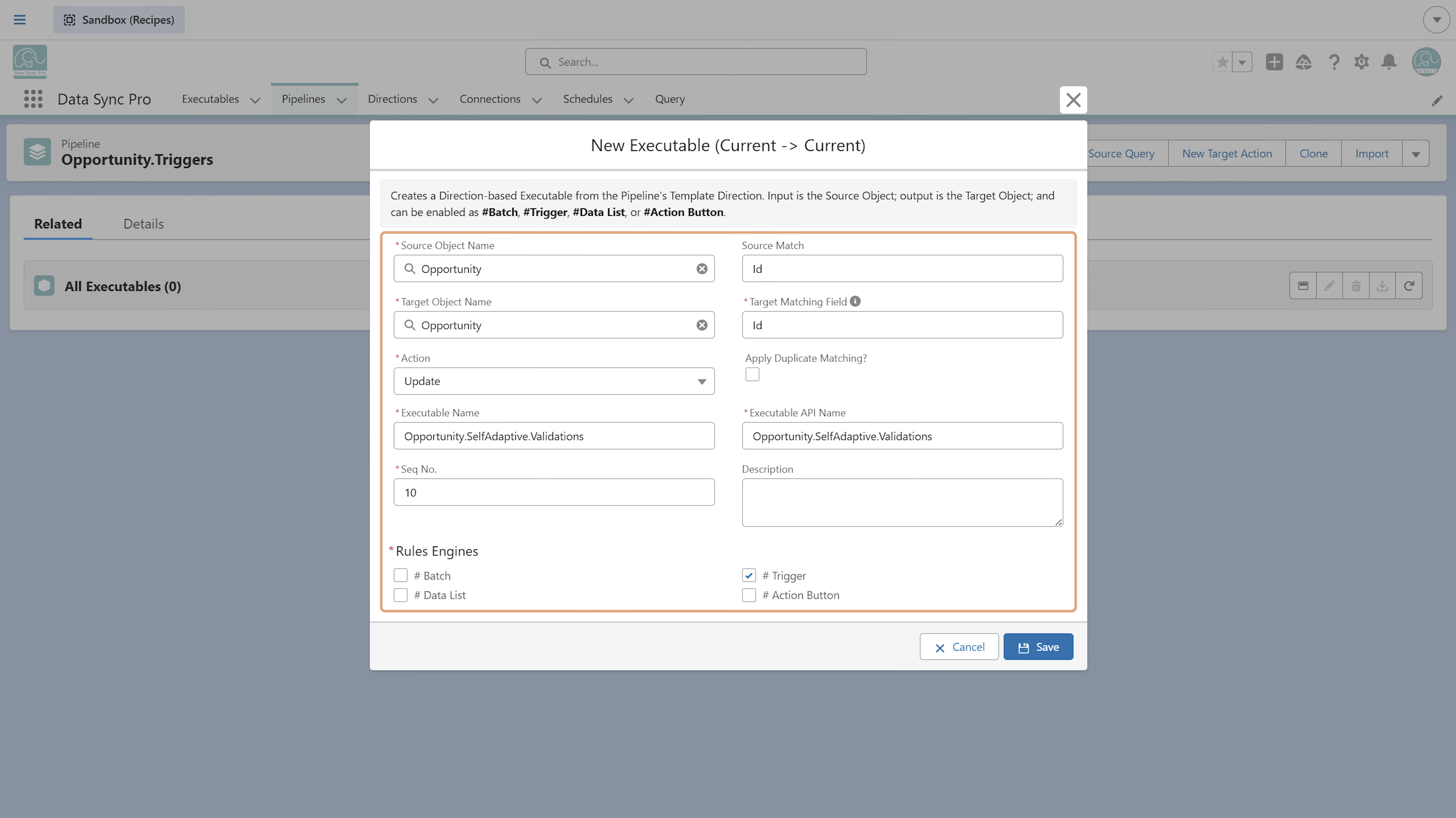Click the Sandbox (Recipes) tab icon
The height and width of the screenshot is (818, 1456).
[69, 20]
